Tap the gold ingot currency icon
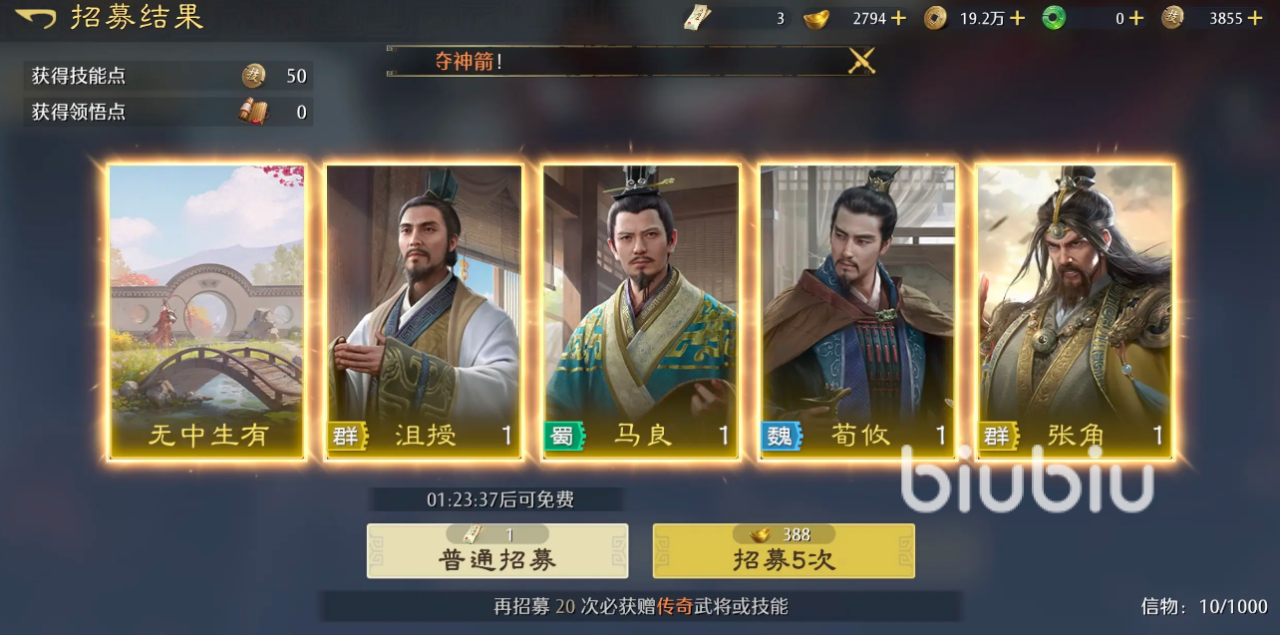This screenshot has height=635, width=1280. click(x=817, y=18)
